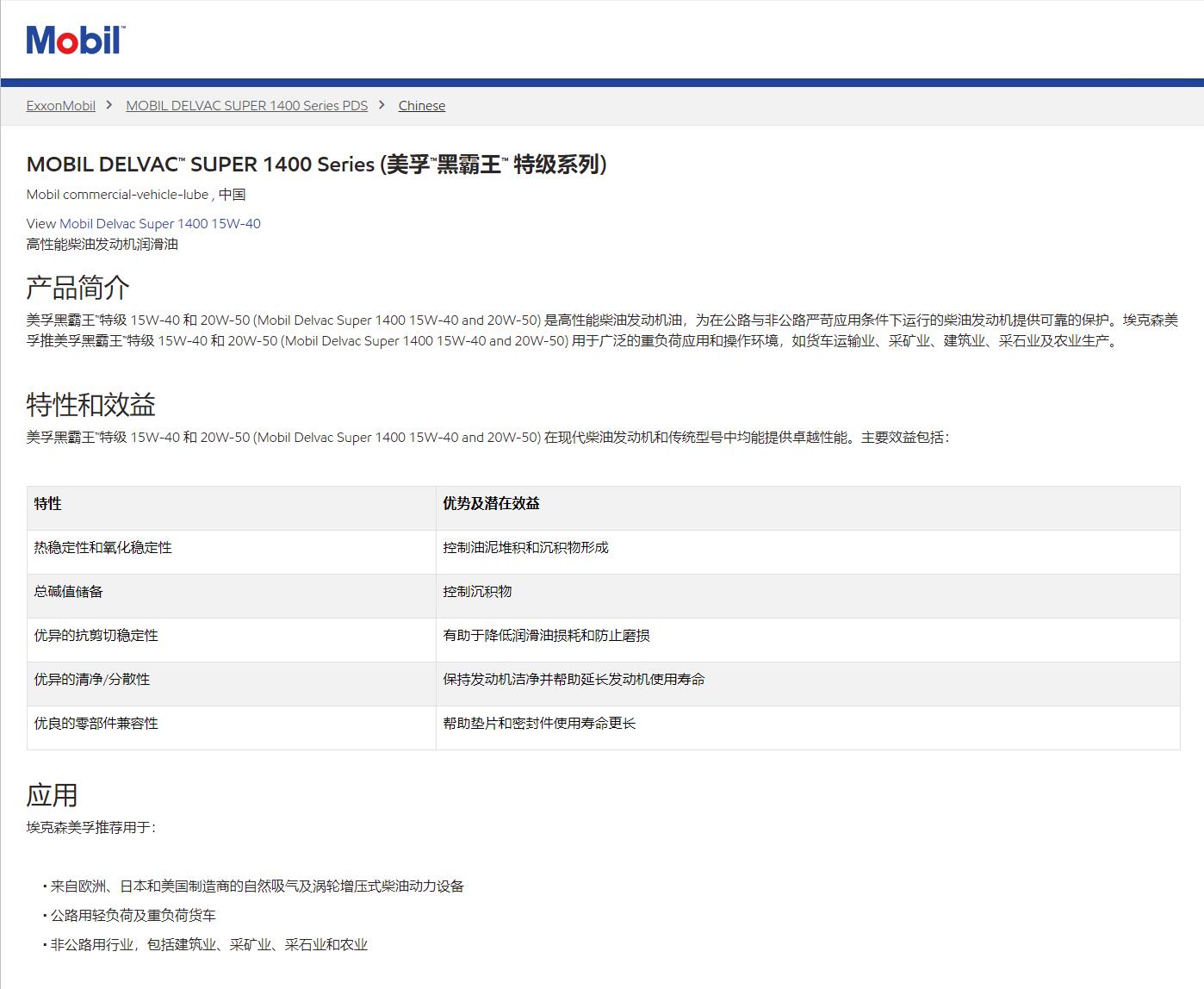Select the page title MOBIL DELVAC SUPER 1400 Series
Image resolution: width=1204 pixels, height=989 pixels.
click(x=317, y=164)
